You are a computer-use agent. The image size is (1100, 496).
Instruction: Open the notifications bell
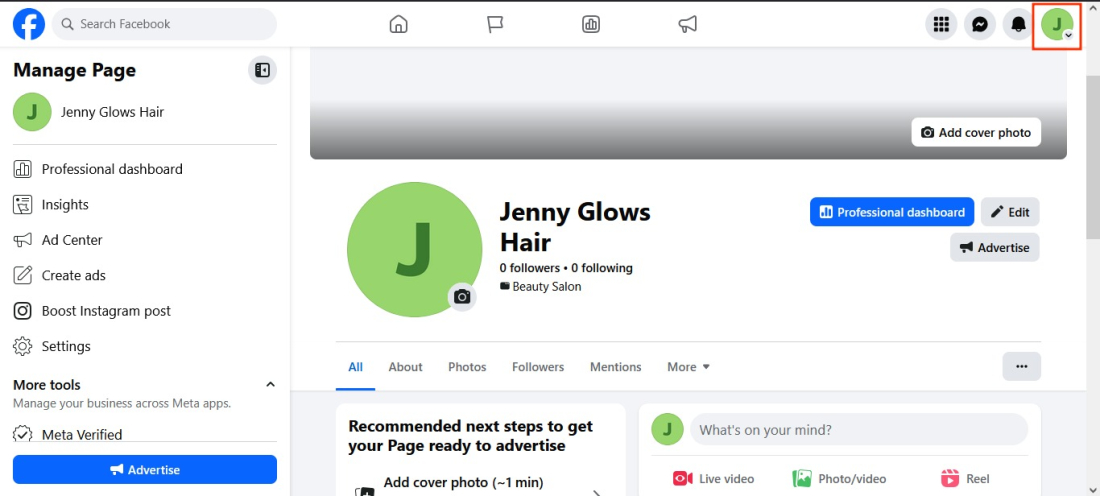(x=1018, y=24)
